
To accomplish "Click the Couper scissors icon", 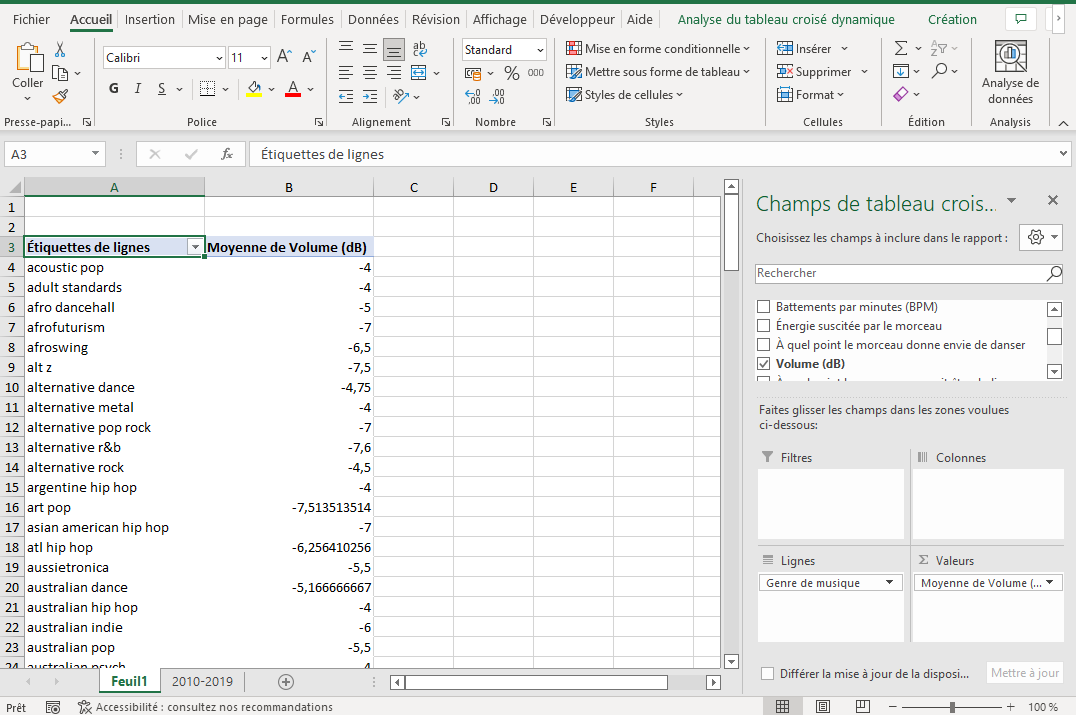I will pos(60,49).
